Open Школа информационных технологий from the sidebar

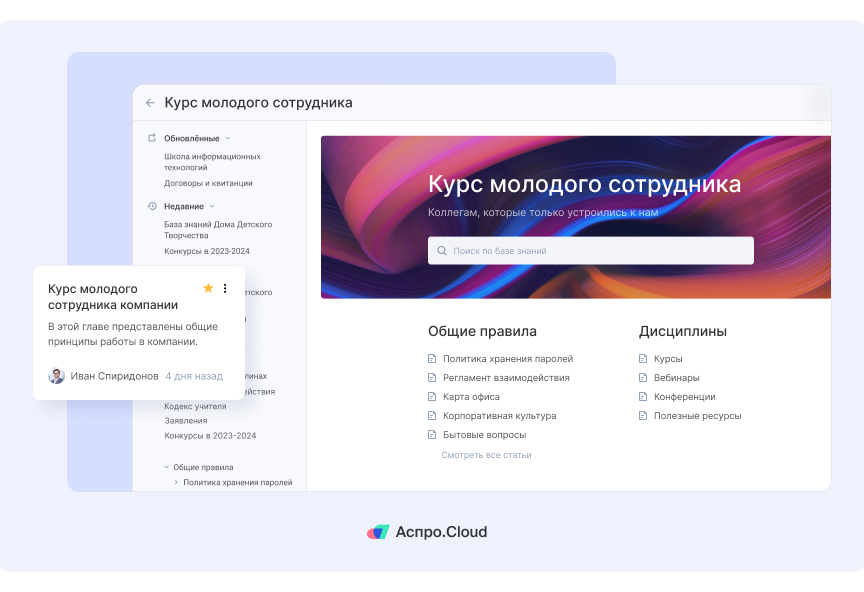coord(212,161)
